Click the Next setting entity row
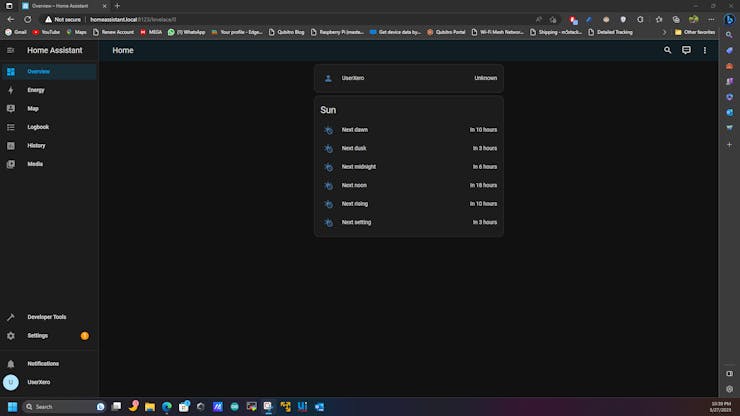Viewport: 740px width, 416px height. tap(408, 222)
